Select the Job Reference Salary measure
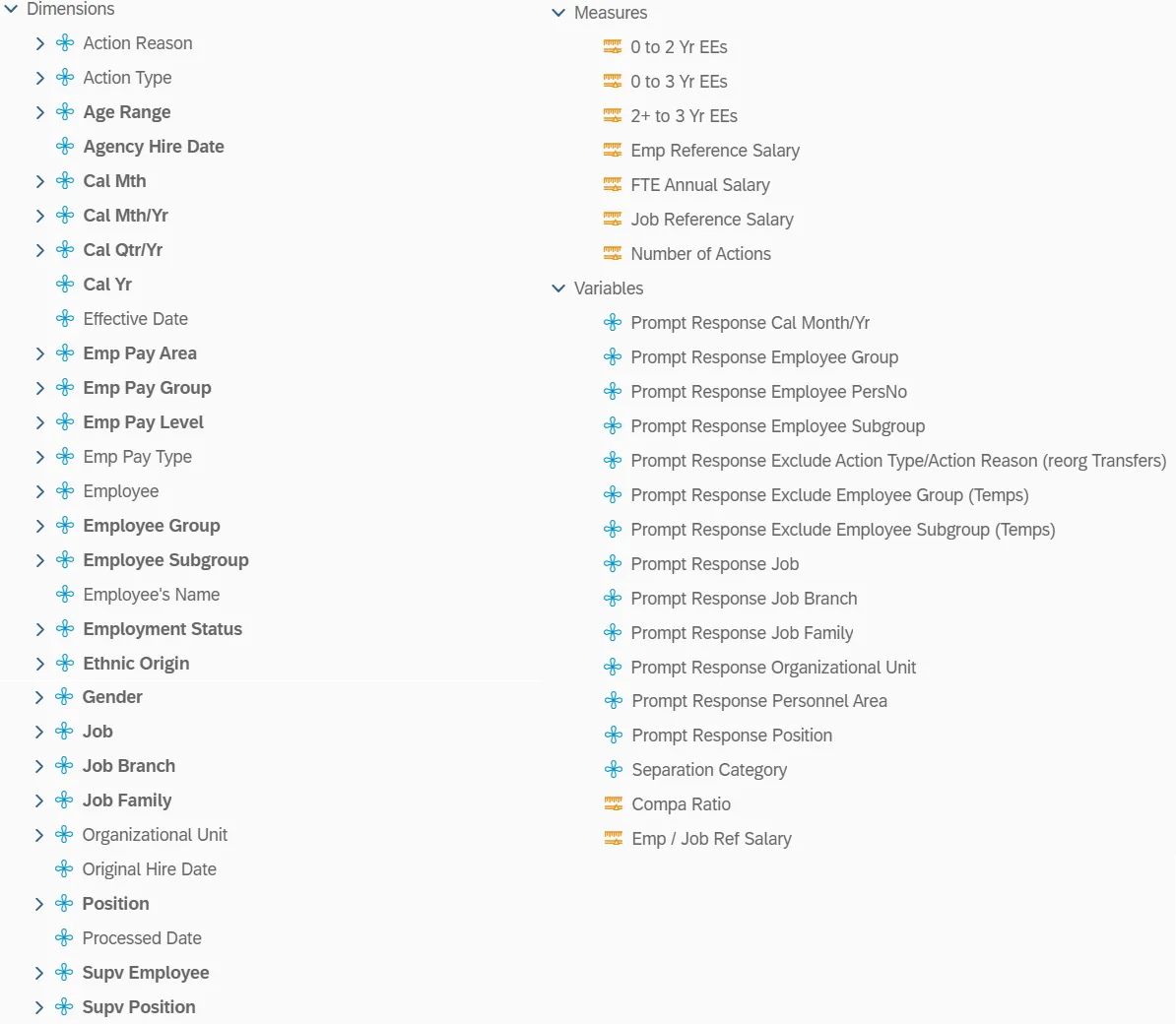The image size is (1176, 1024). tap(711, 220)
